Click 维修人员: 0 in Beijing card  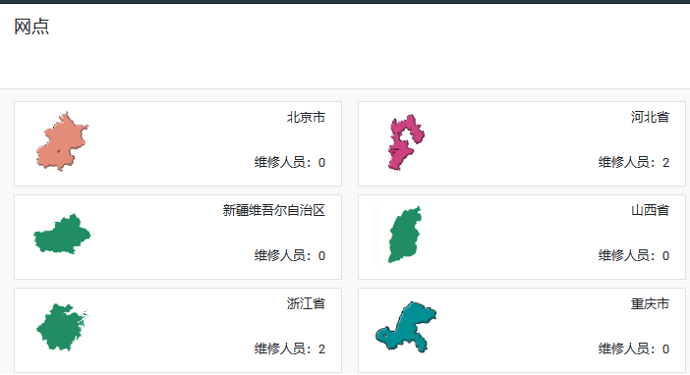click(x=290, y=162)
